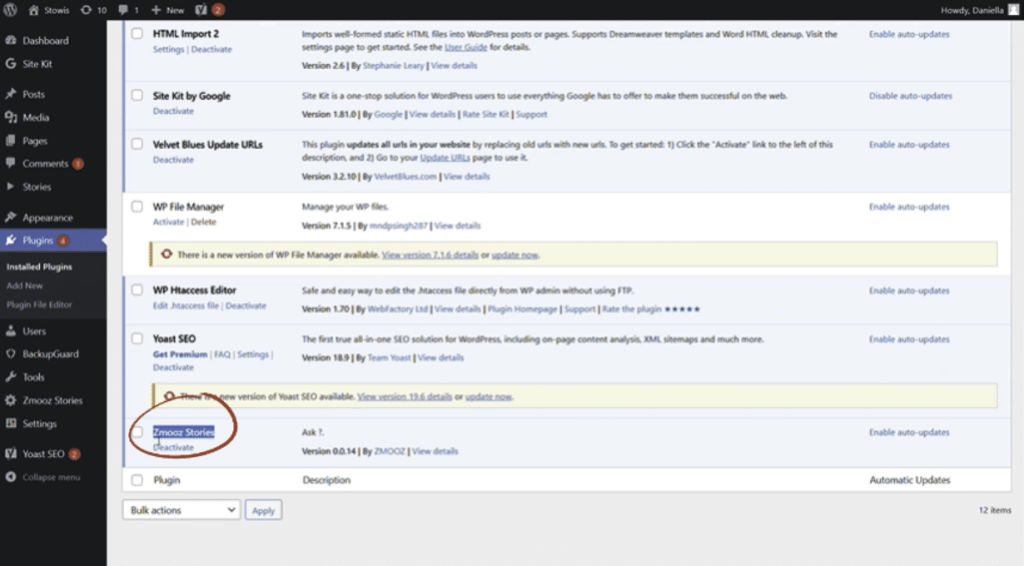Click the five-star plugin rating
This screenshot has width=1024, height=566.
(682, 309)
